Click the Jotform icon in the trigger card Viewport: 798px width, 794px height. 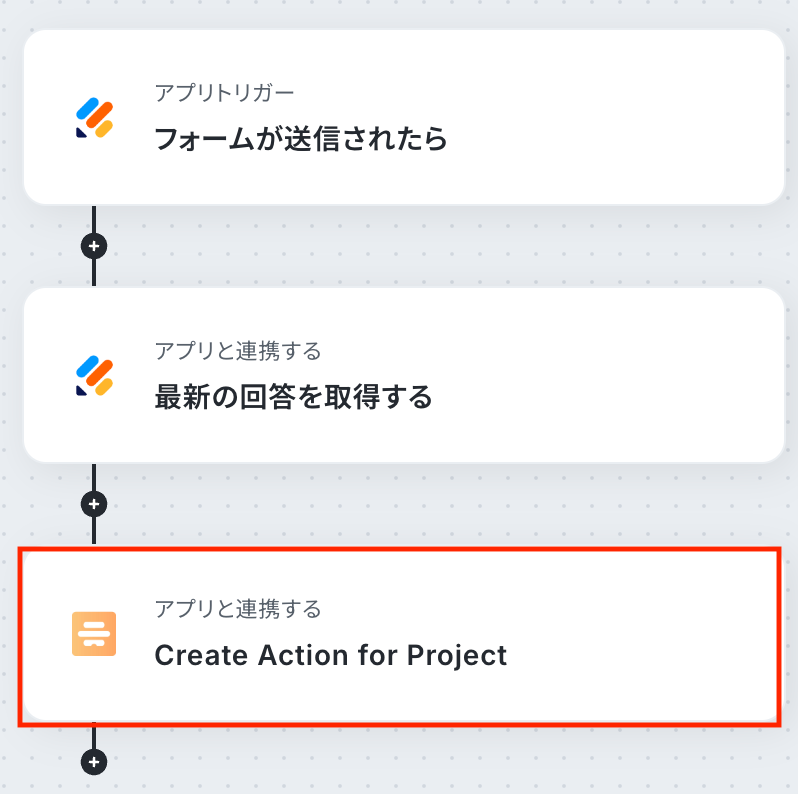point(95,118)
